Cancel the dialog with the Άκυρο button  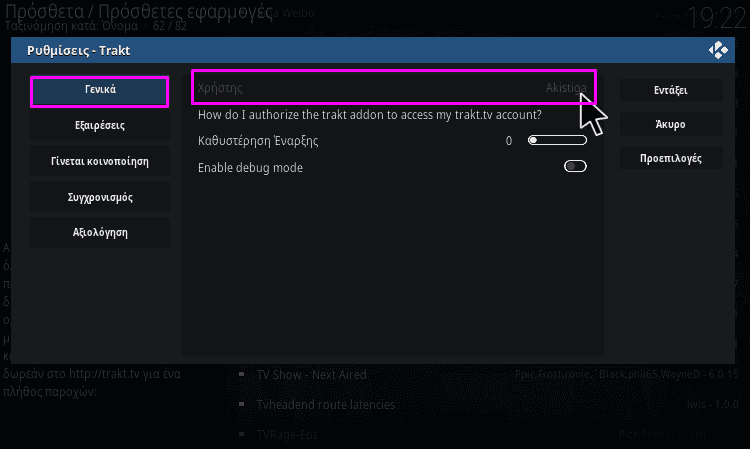(x=671, y=124)
